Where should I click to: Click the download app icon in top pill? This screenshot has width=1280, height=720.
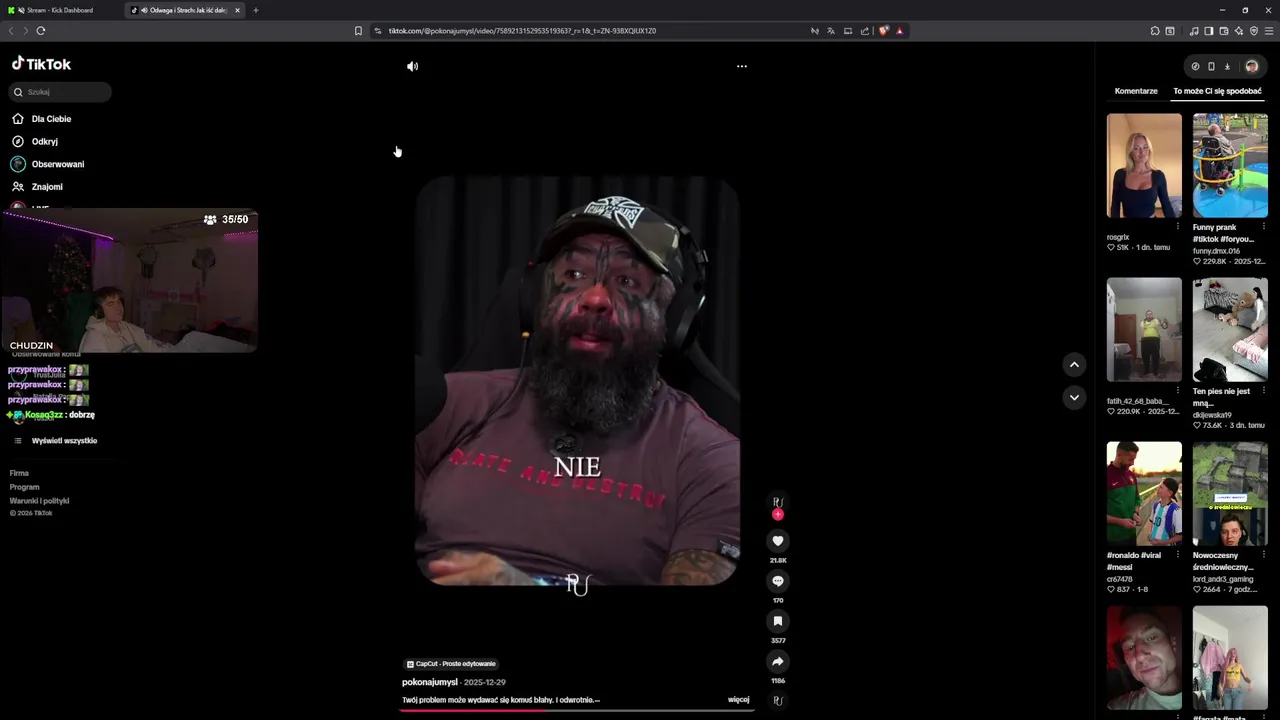[1227, 66]
